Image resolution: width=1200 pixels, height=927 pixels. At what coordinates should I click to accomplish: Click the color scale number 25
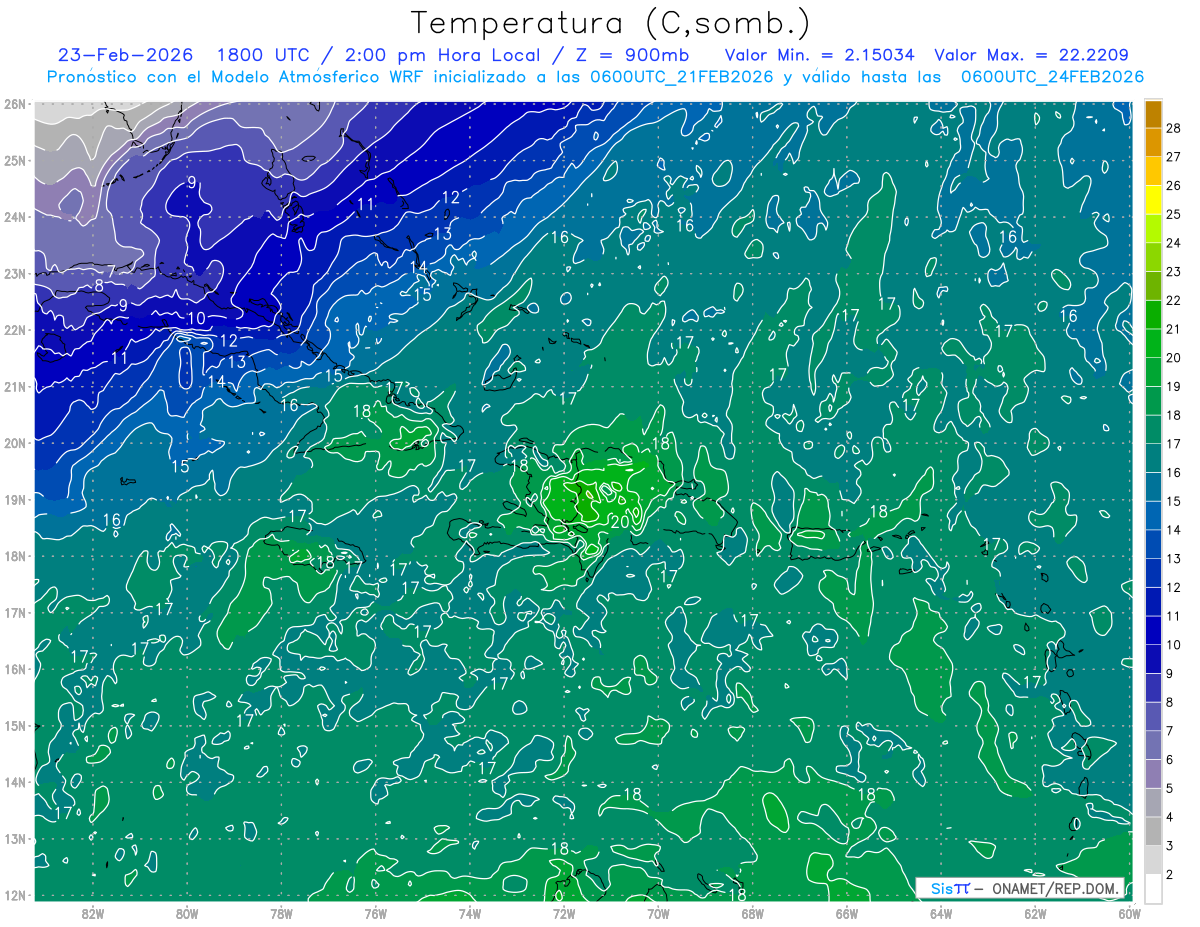(x=1173, y=214)
